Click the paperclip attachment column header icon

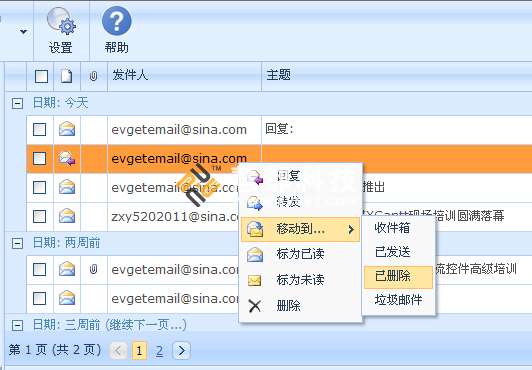tap(93, 76)
